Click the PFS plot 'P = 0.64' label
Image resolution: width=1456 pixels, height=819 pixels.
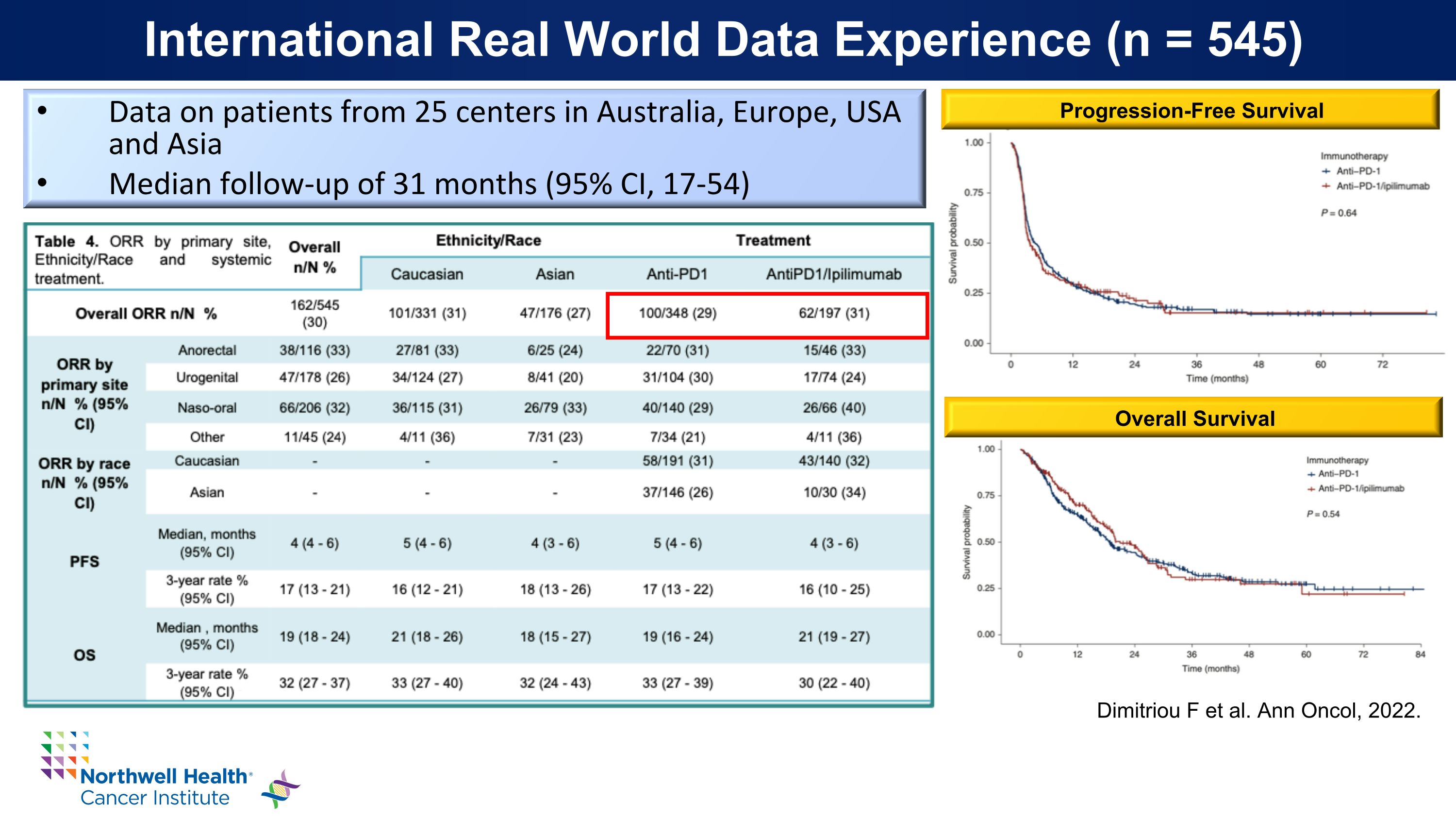point(1339,213)
